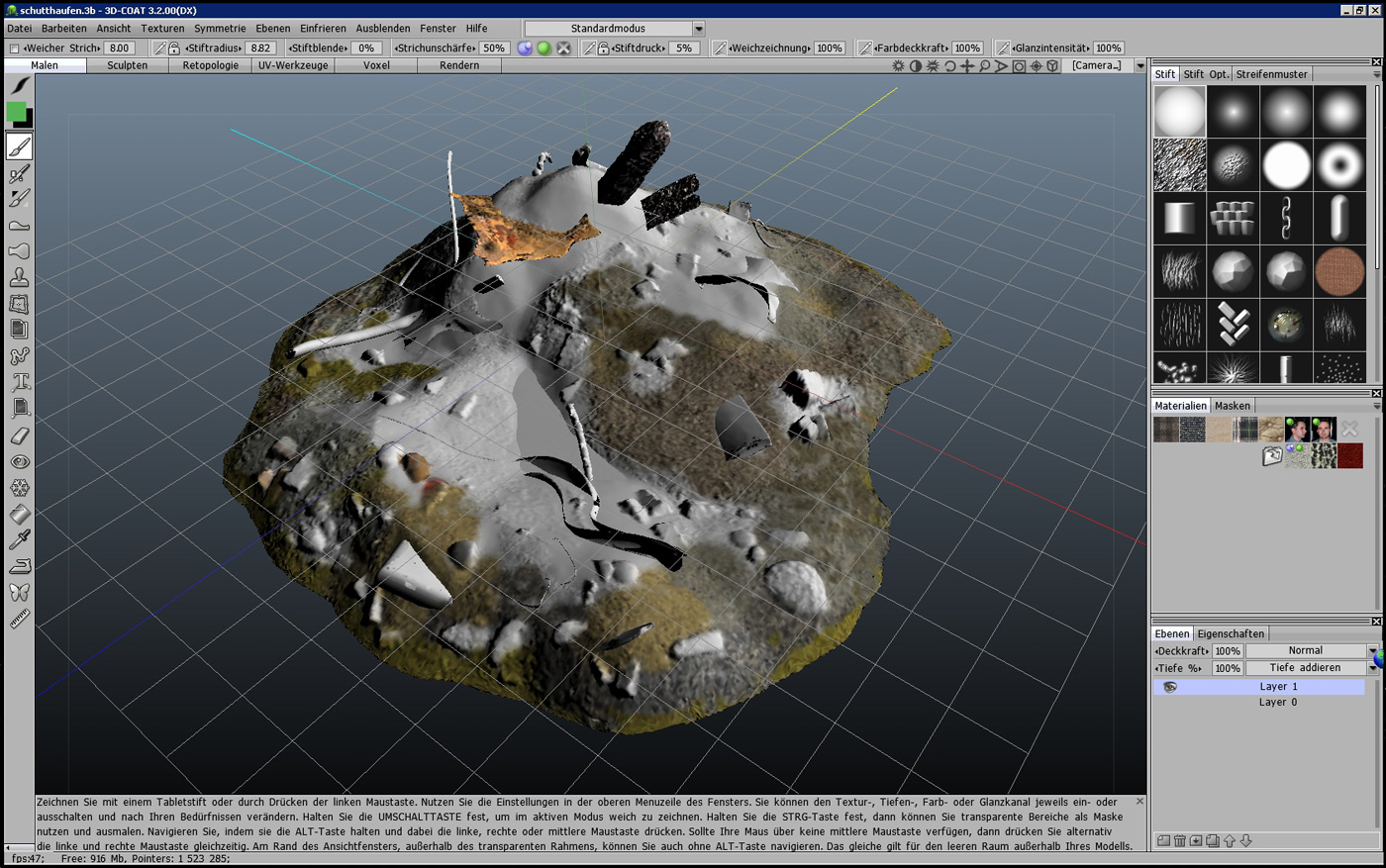This screenshot has height=868, width=1386.
Task: Enable the Weicher Strich checkbox
Action: coord(14,48)
